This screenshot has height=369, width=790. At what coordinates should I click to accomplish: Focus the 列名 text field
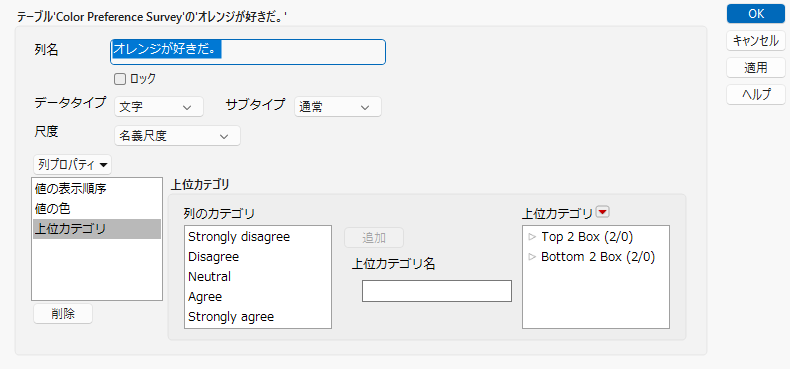[x=248, y=52]
